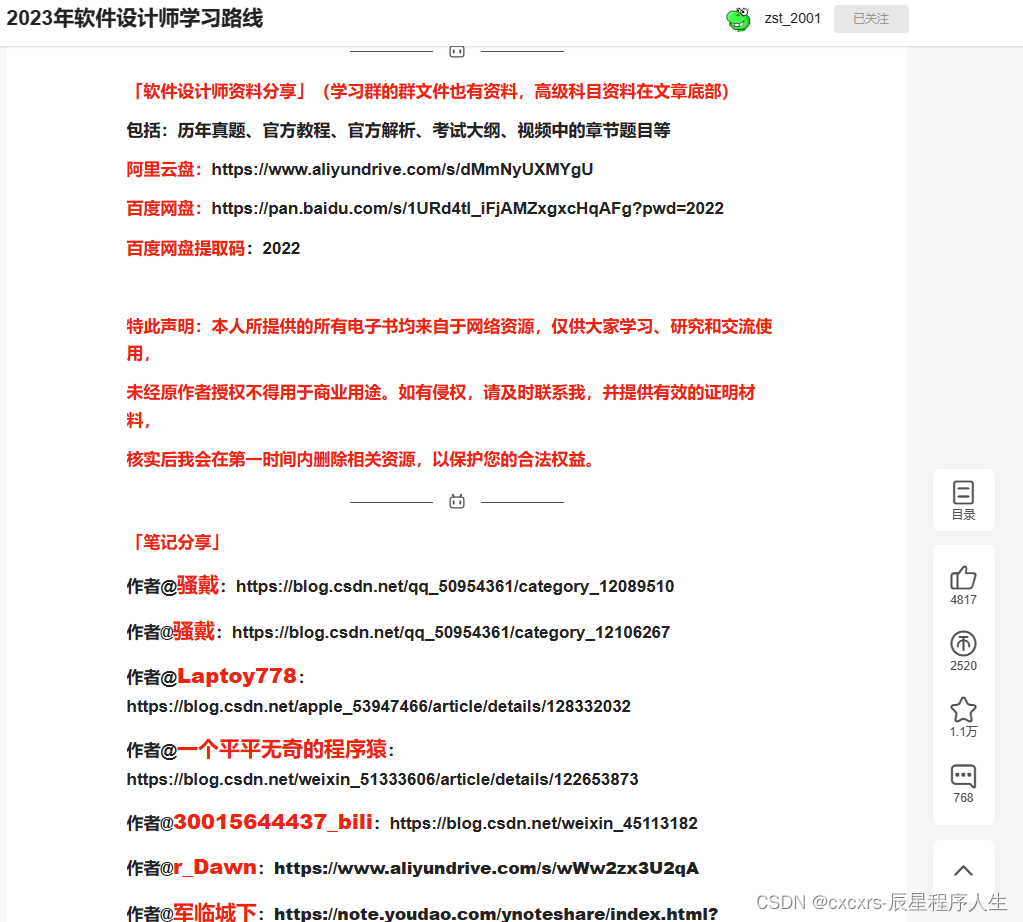This screenshot has height=922, width=1023.
Task: Open 军临城下's note.youdao.com link
Action: click(x=496, y=914)
